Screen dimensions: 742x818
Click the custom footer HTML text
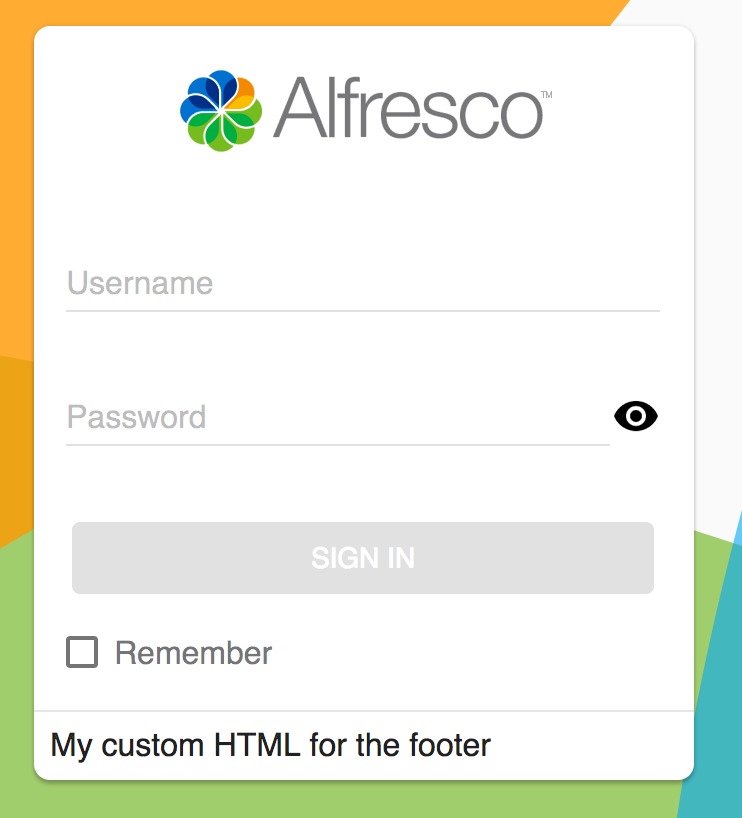coord(270,745)
